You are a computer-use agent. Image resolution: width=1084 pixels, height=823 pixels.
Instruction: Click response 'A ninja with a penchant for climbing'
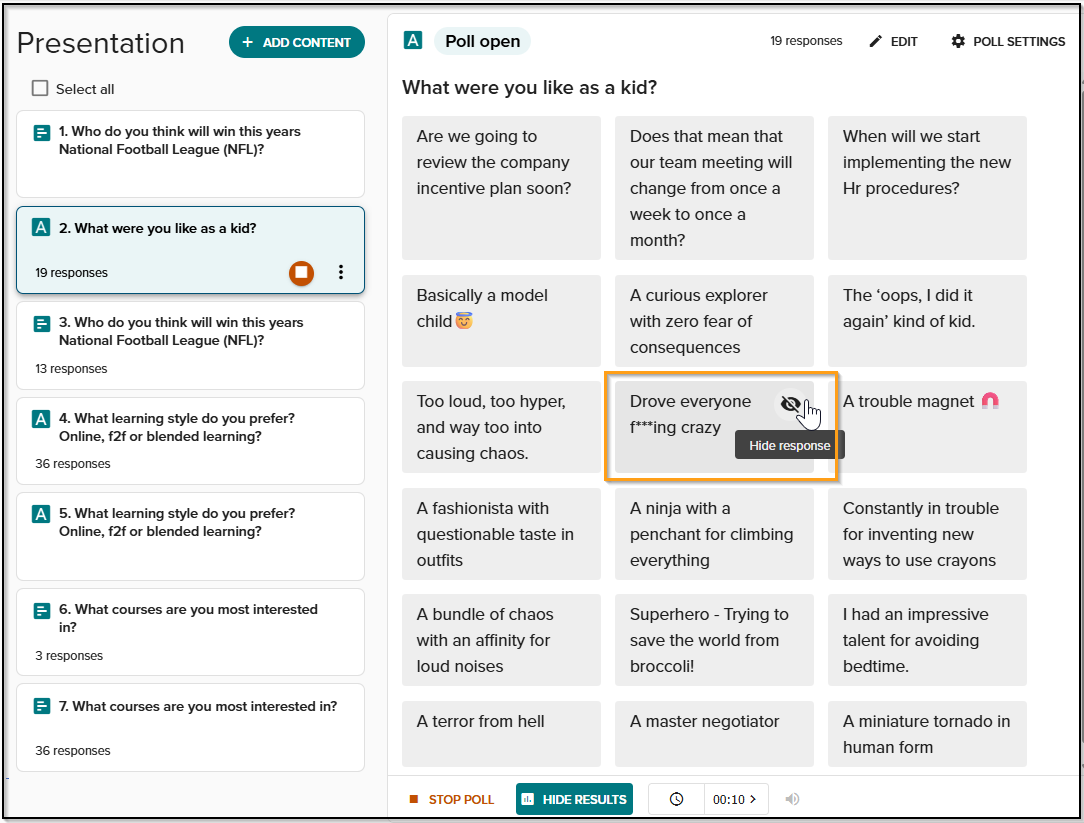714,534
